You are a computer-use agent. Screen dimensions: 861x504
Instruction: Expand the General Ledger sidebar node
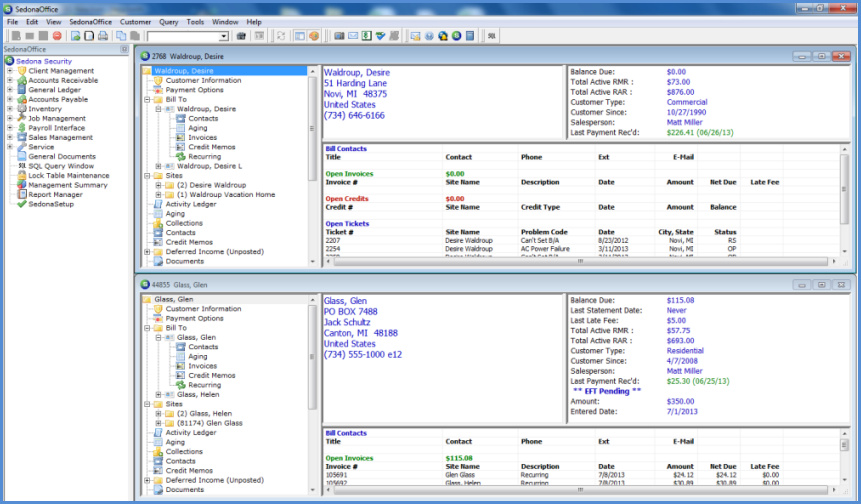tap(9, 89)
